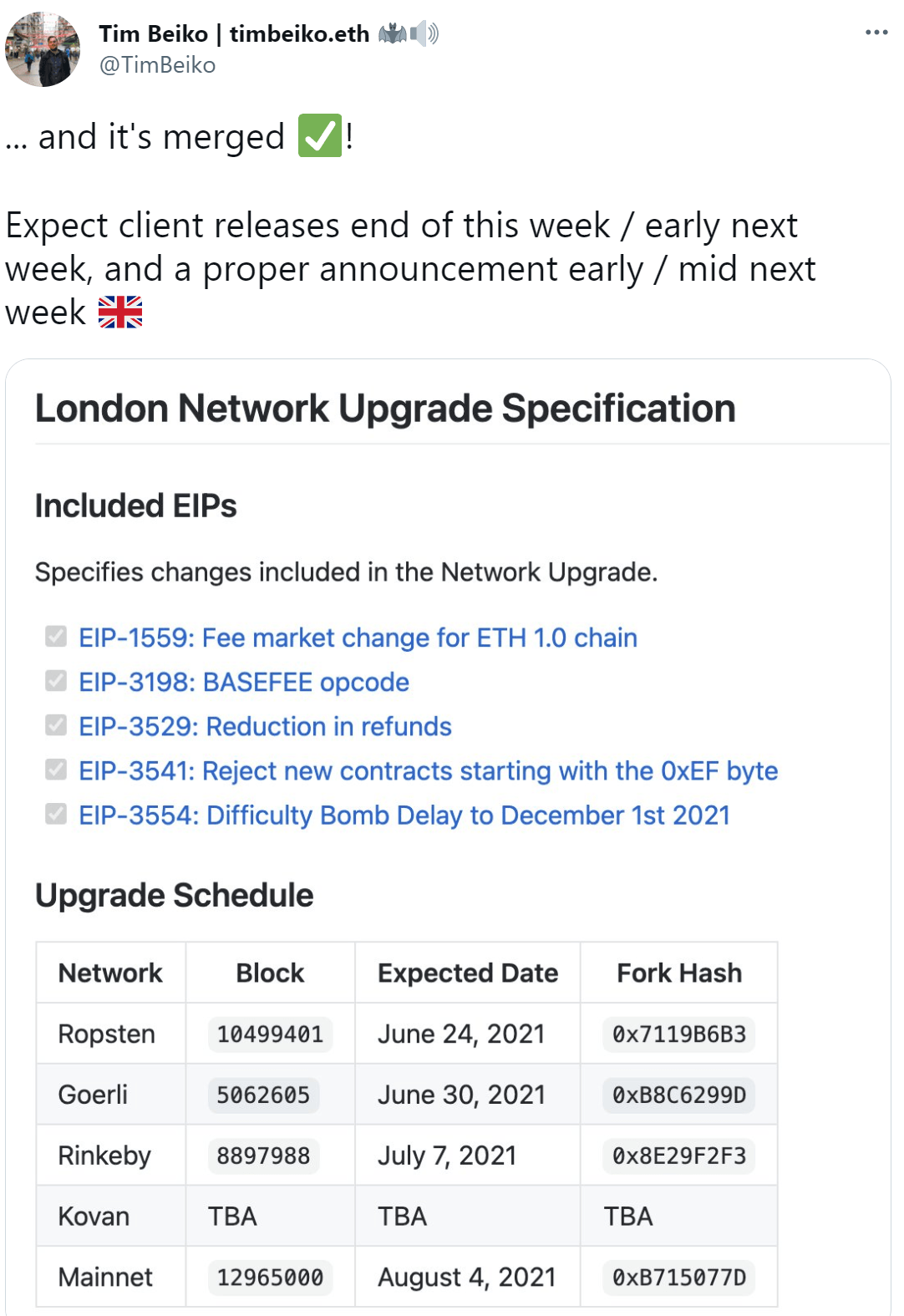The height and width of the screenshot is (1316, 904).
Task: Click the Tim Beiko display name
Action: coord(234,33)
